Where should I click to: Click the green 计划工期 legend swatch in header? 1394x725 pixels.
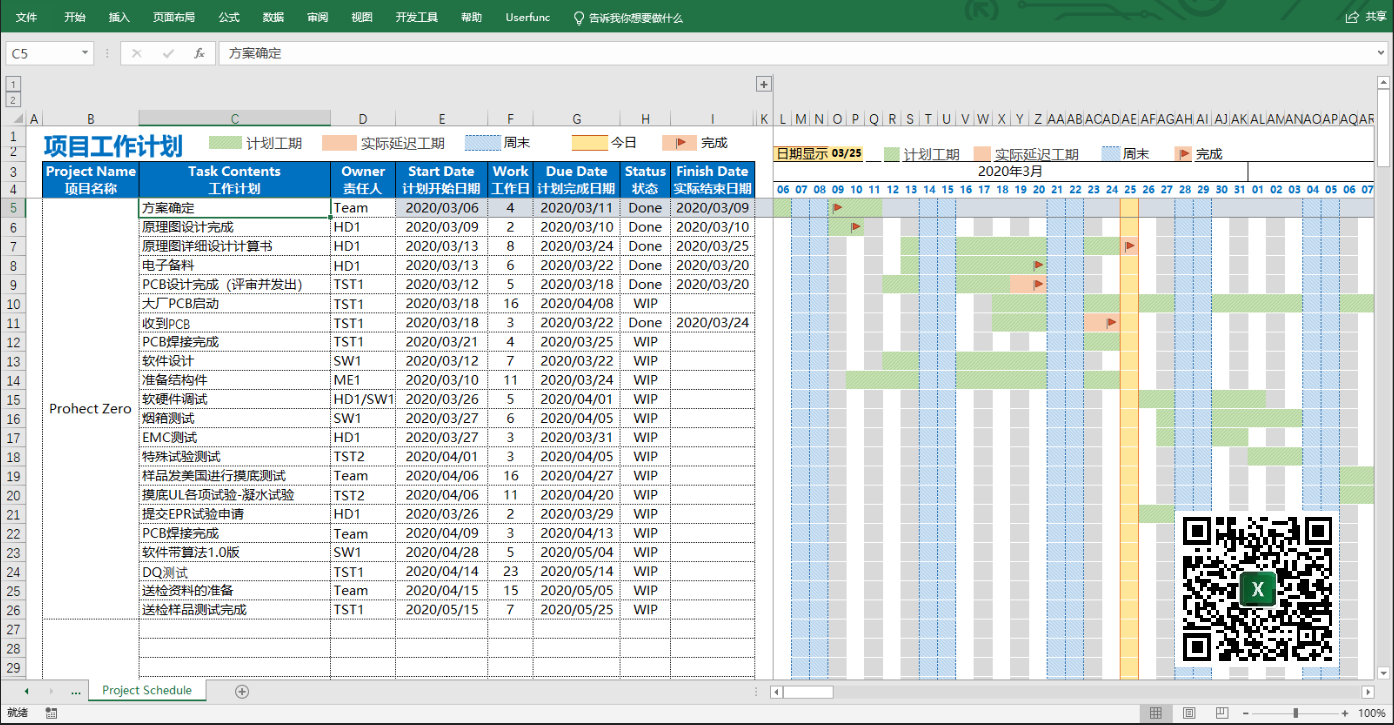click(224, 143)
